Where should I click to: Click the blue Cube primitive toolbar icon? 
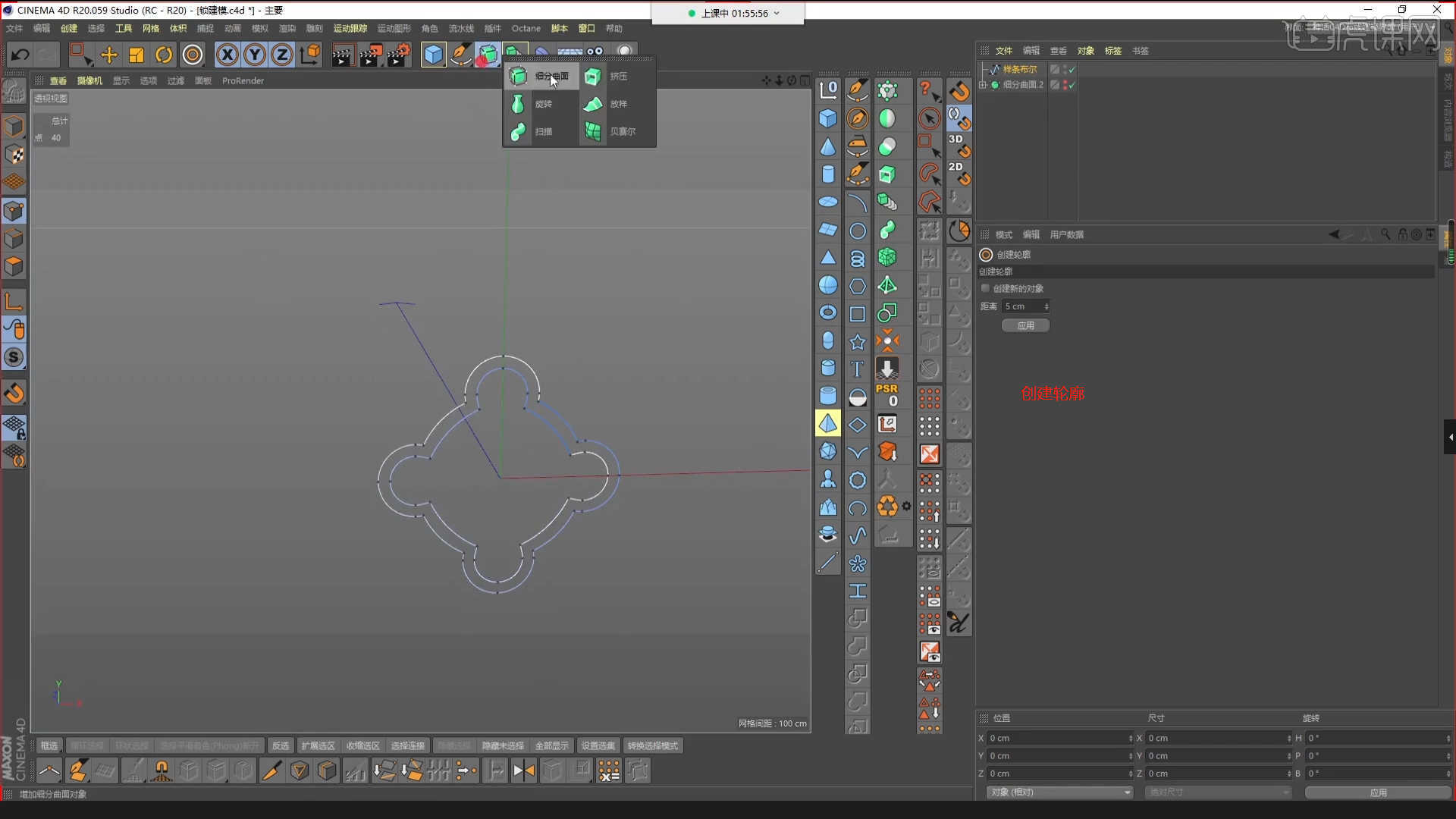[433, 55]
